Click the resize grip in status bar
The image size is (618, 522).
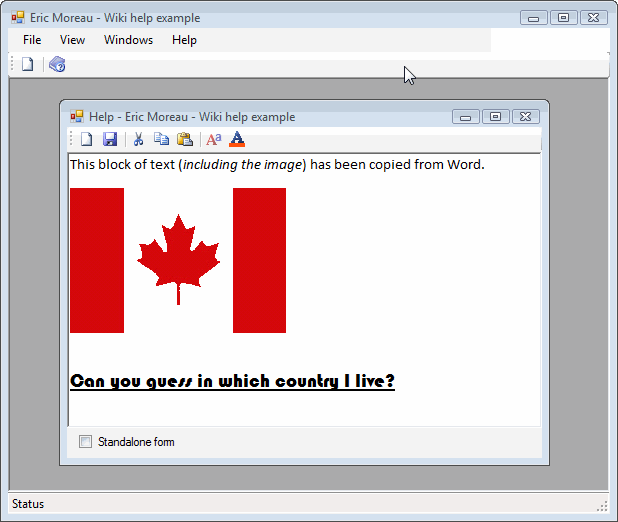[602, 506]
